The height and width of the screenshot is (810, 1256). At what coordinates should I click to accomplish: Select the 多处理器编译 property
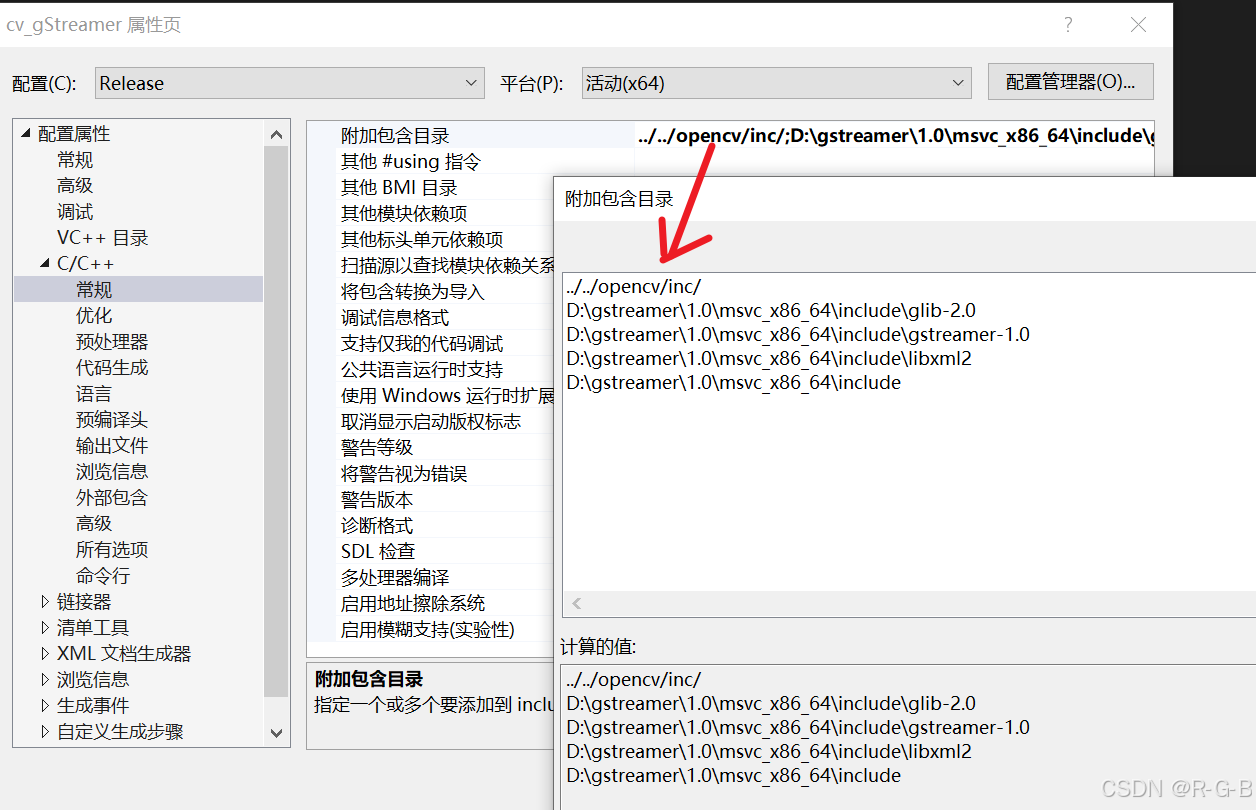click(x=395, y=578)
